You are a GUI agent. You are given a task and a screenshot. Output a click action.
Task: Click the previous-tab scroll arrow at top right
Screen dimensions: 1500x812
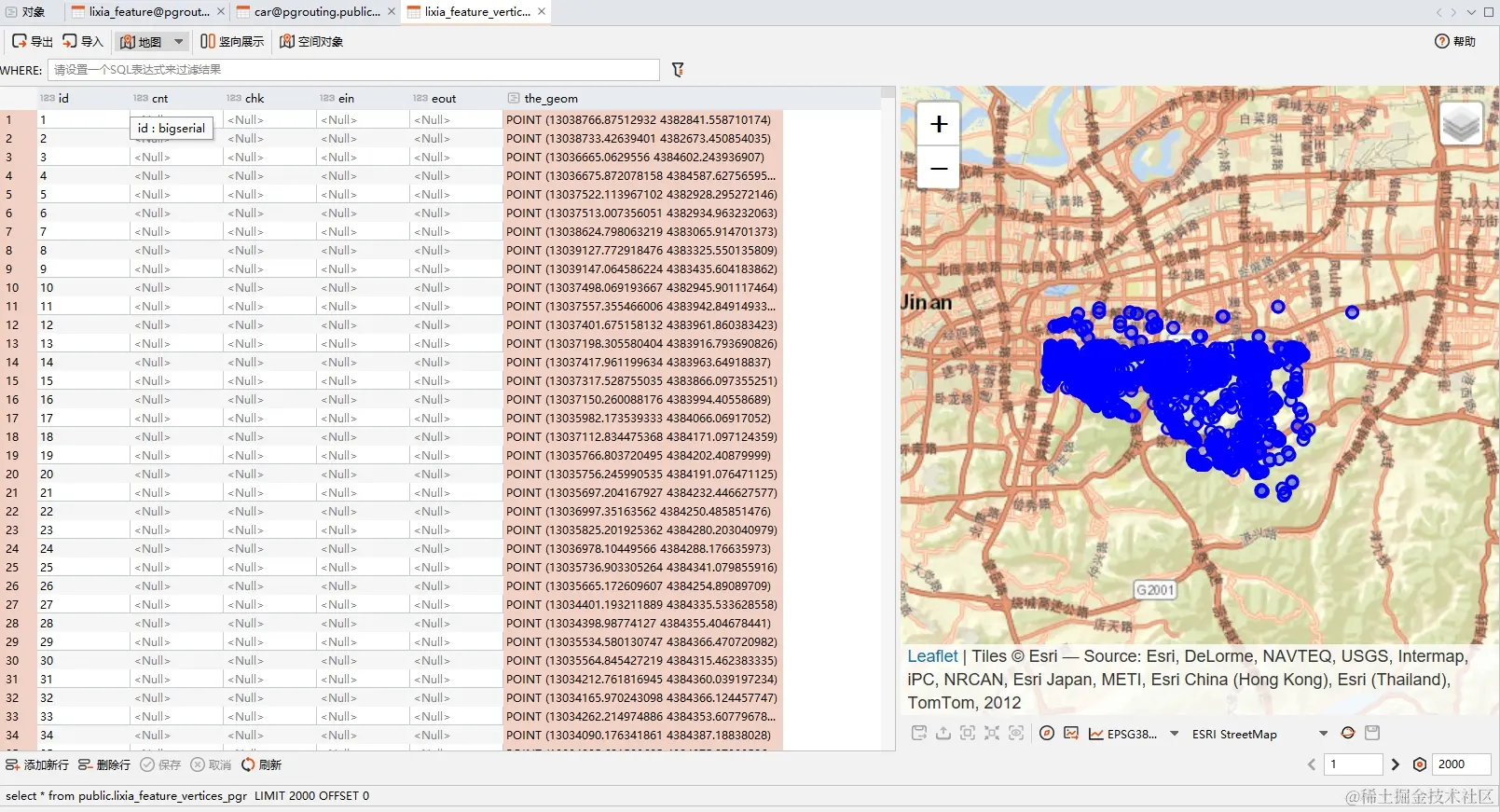(x=1438, y=12)
